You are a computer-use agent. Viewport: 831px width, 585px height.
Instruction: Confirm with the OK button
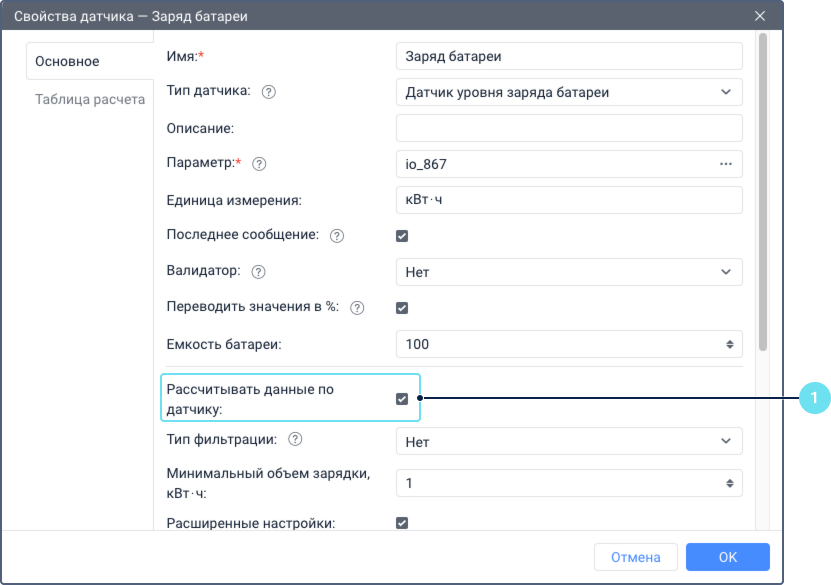727,557
